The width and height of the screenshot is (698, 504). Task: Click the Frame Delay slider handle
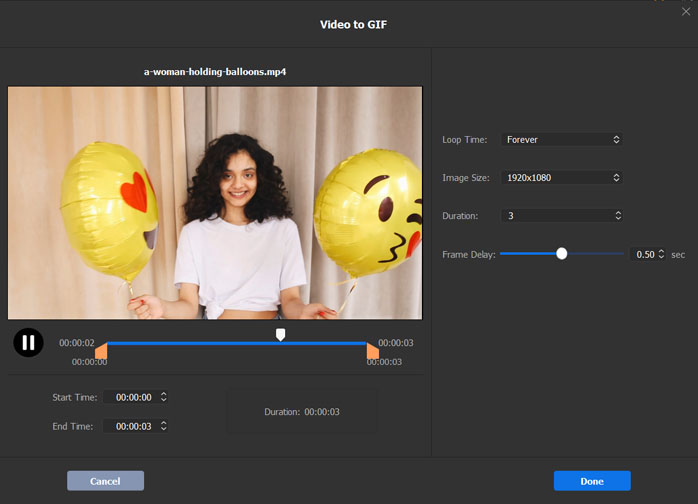pyautogui.click(x=562, y=254)
